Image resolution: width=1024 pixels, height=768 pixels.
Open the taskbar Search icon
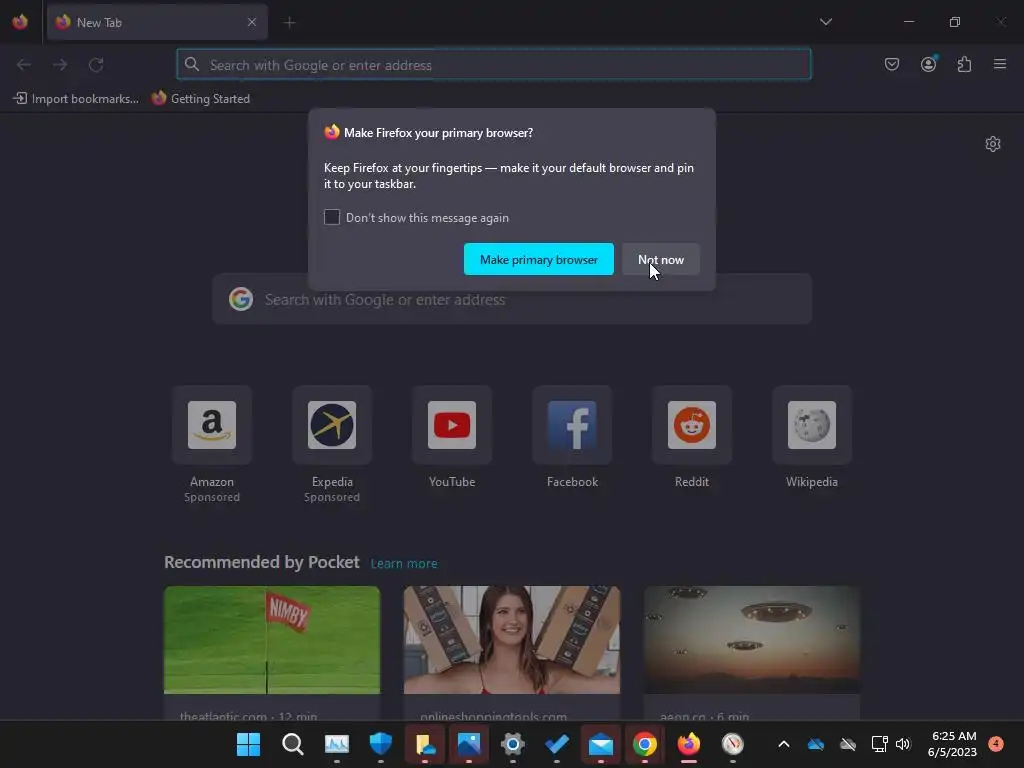[x=293, y=744]
